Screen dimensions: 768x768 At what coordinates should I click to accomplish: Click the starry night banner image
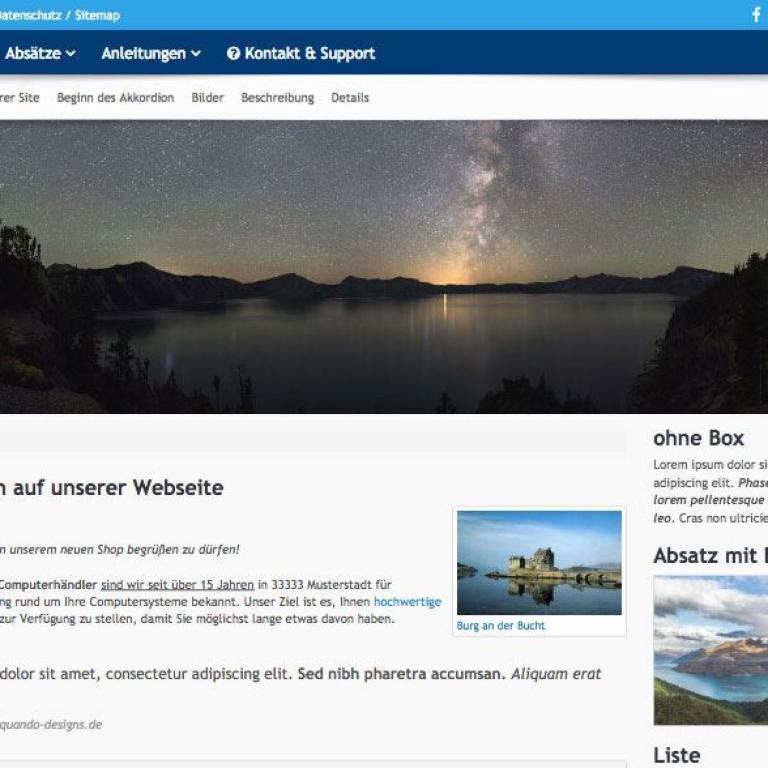click(x=384, y=266)
